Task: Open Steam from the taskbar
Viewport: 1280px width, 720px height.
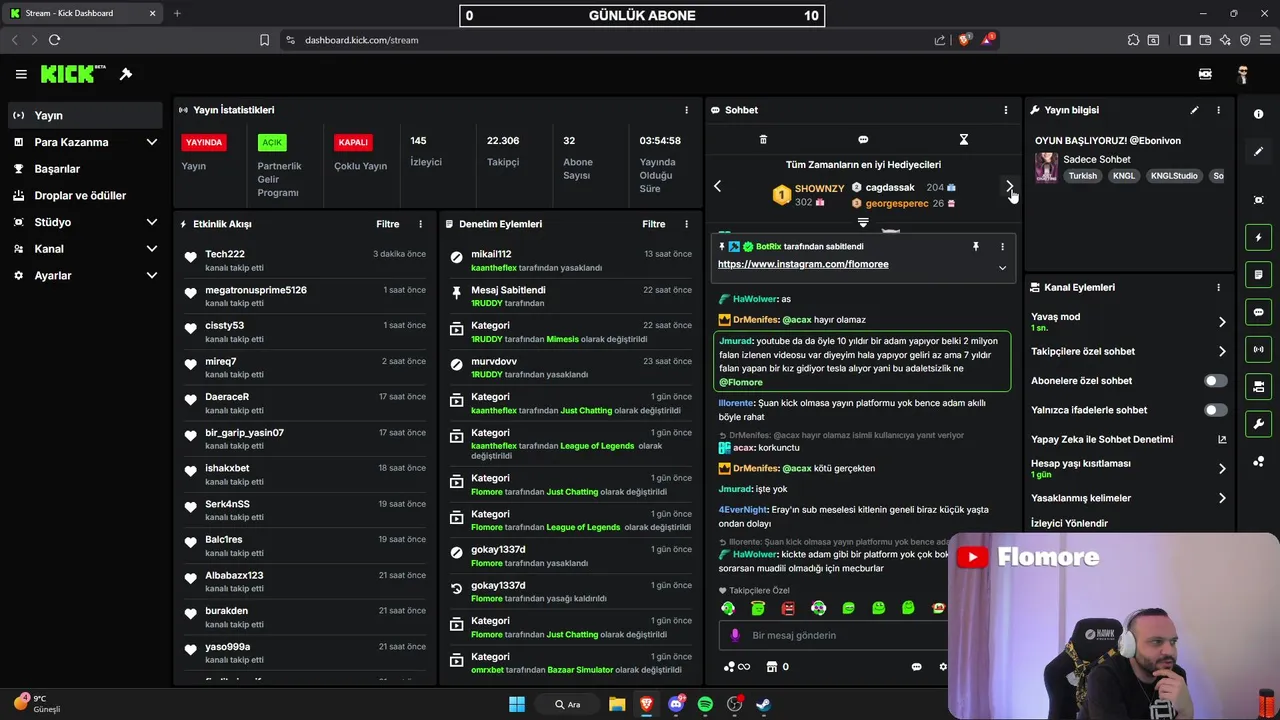Action: click(763, 704)
